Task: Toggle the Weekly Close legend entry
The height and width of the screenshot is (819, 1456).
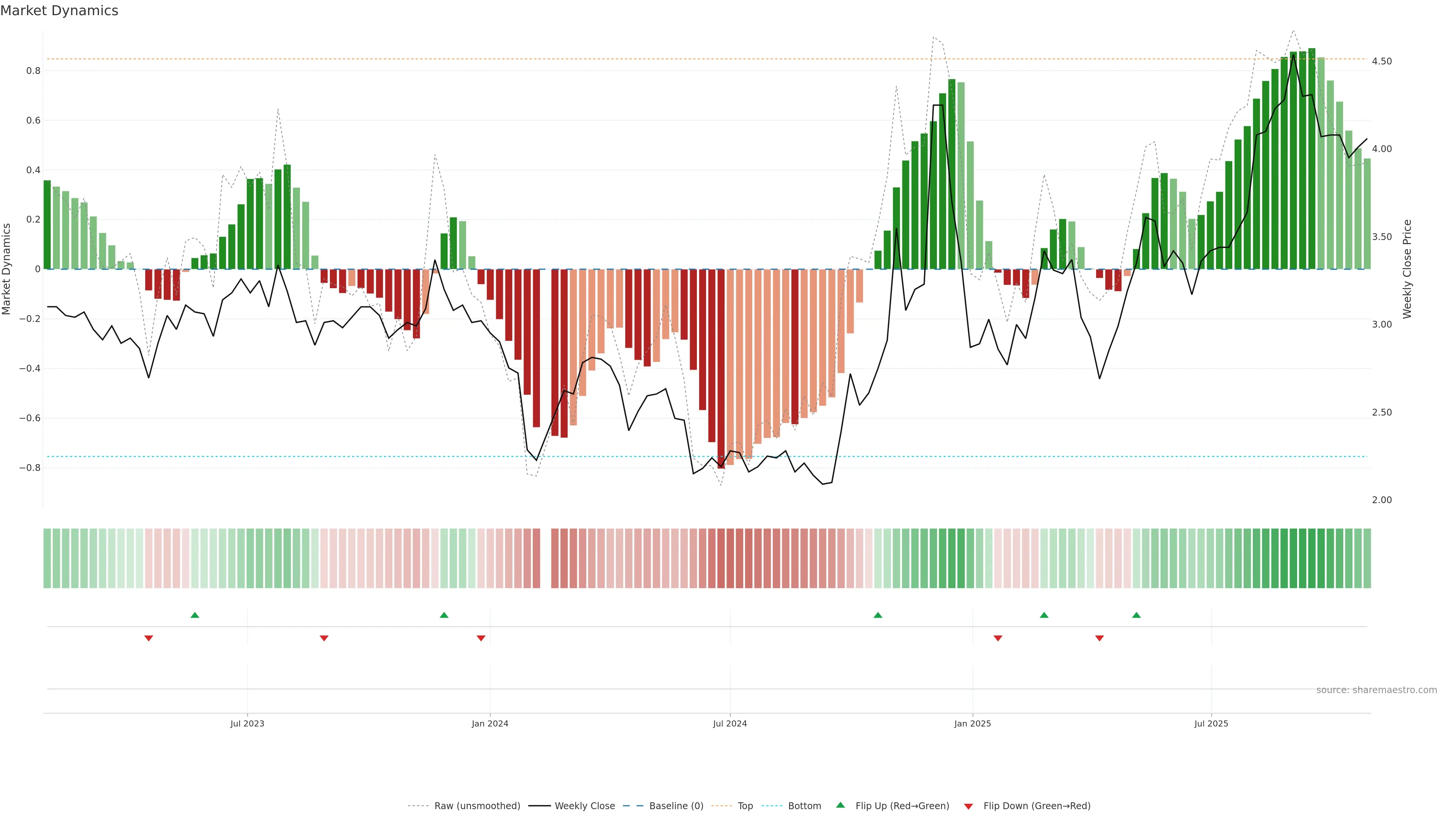Action: (584, 805)
